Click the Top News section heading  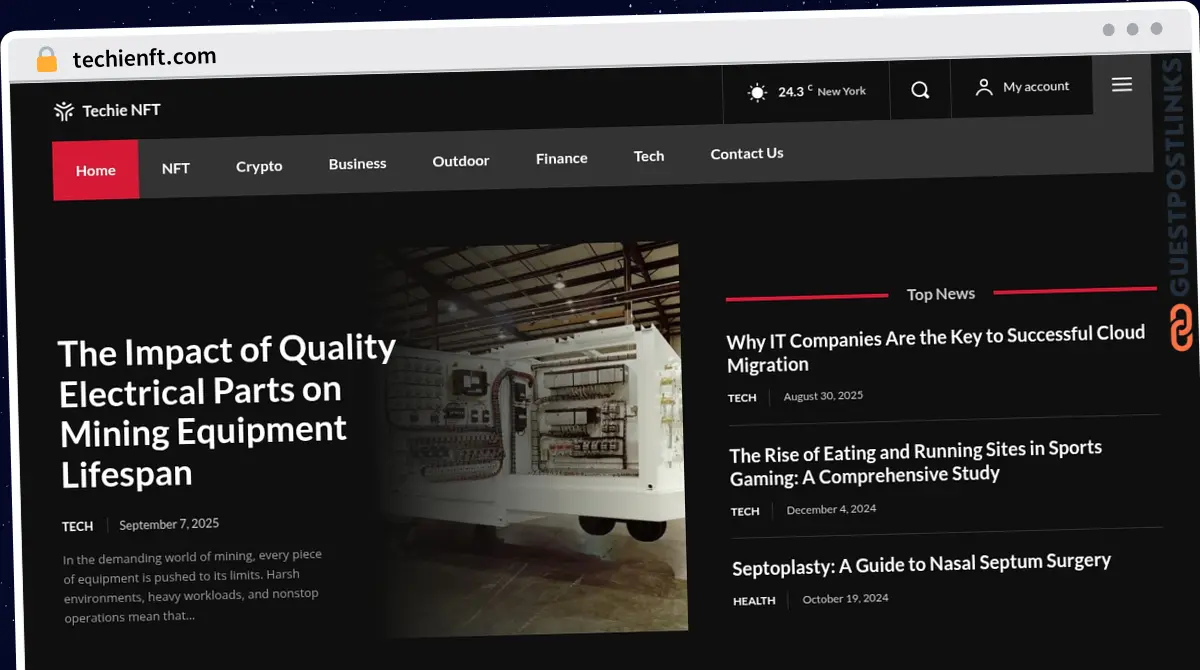[941, 294]
